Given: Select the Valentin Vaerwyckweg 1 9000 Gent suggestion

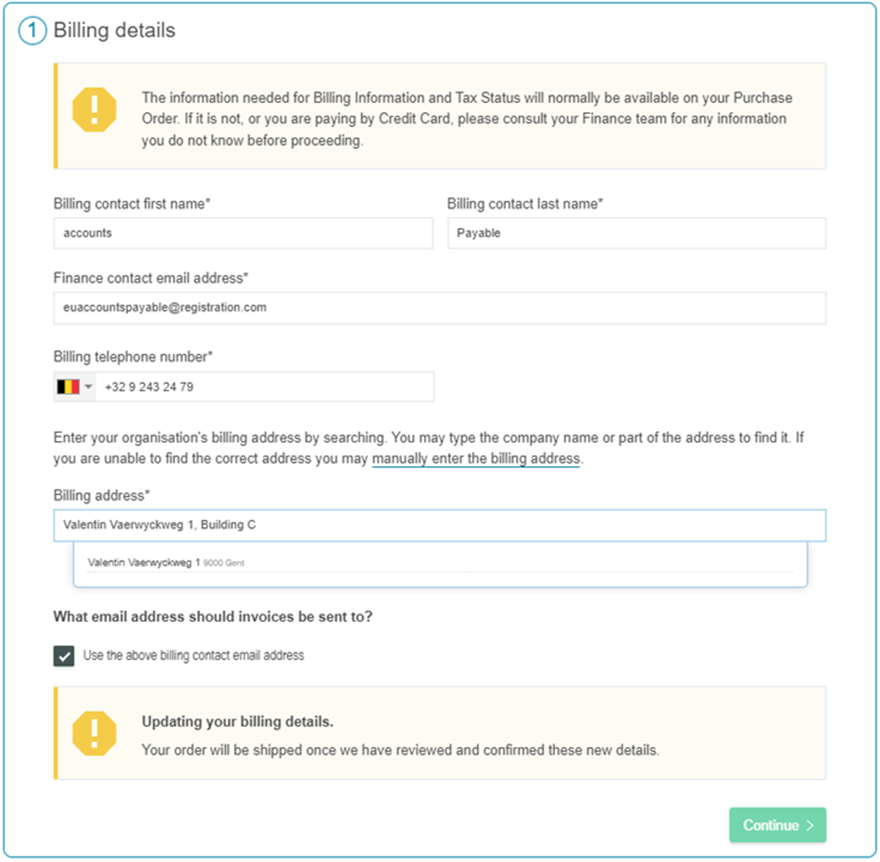Looking at the screenshot, I should point(166,563).
